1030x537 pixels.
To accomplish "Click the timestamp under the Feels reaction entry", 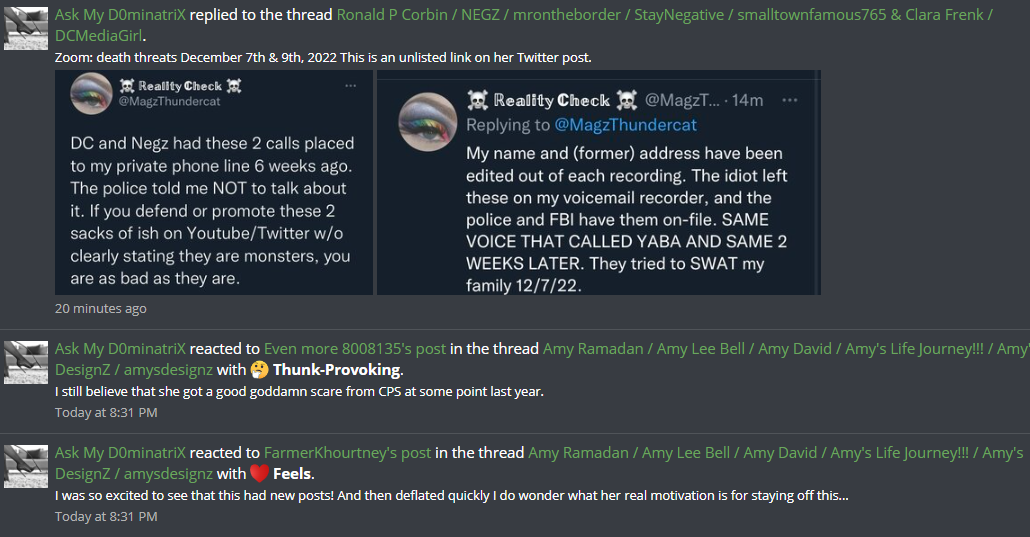I will (x=106, y=516).
